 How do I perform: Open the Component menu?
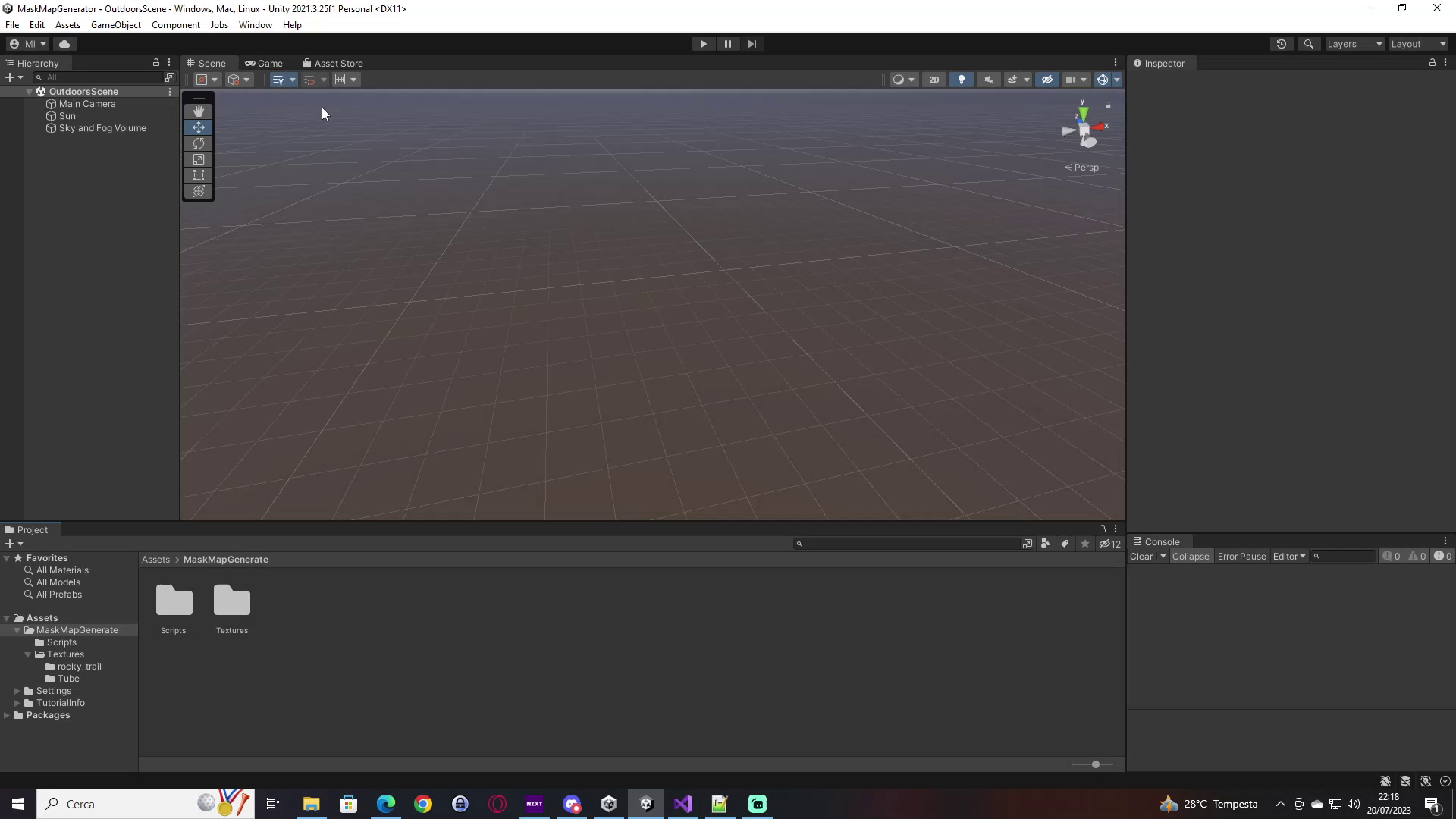click(176, 25)
